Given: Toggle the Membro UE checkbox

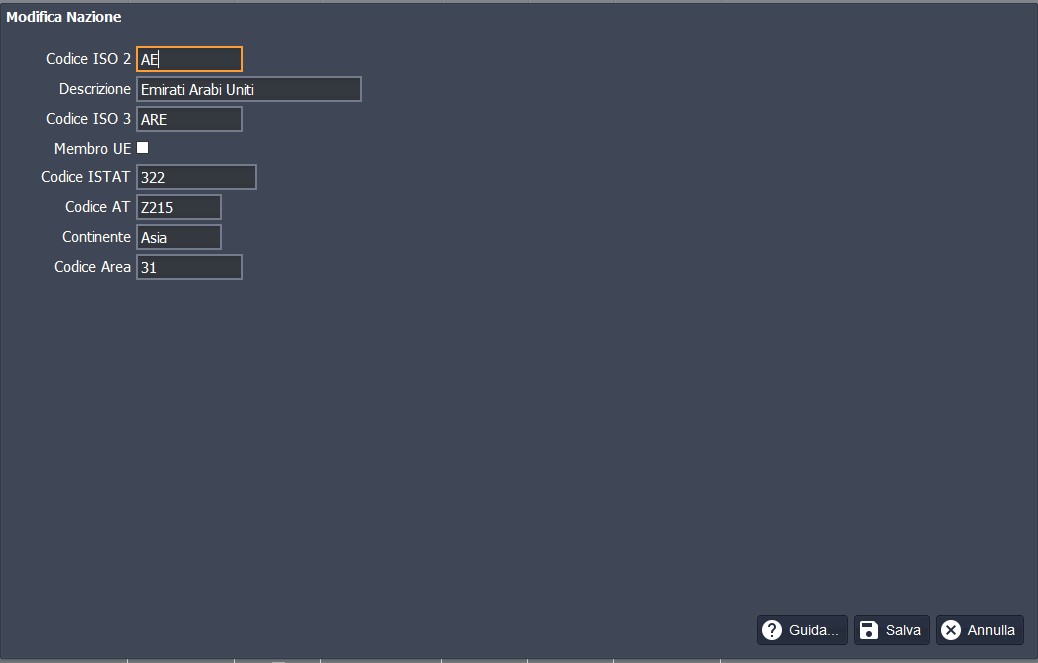Looking at the screenshot, I should 143,148.
